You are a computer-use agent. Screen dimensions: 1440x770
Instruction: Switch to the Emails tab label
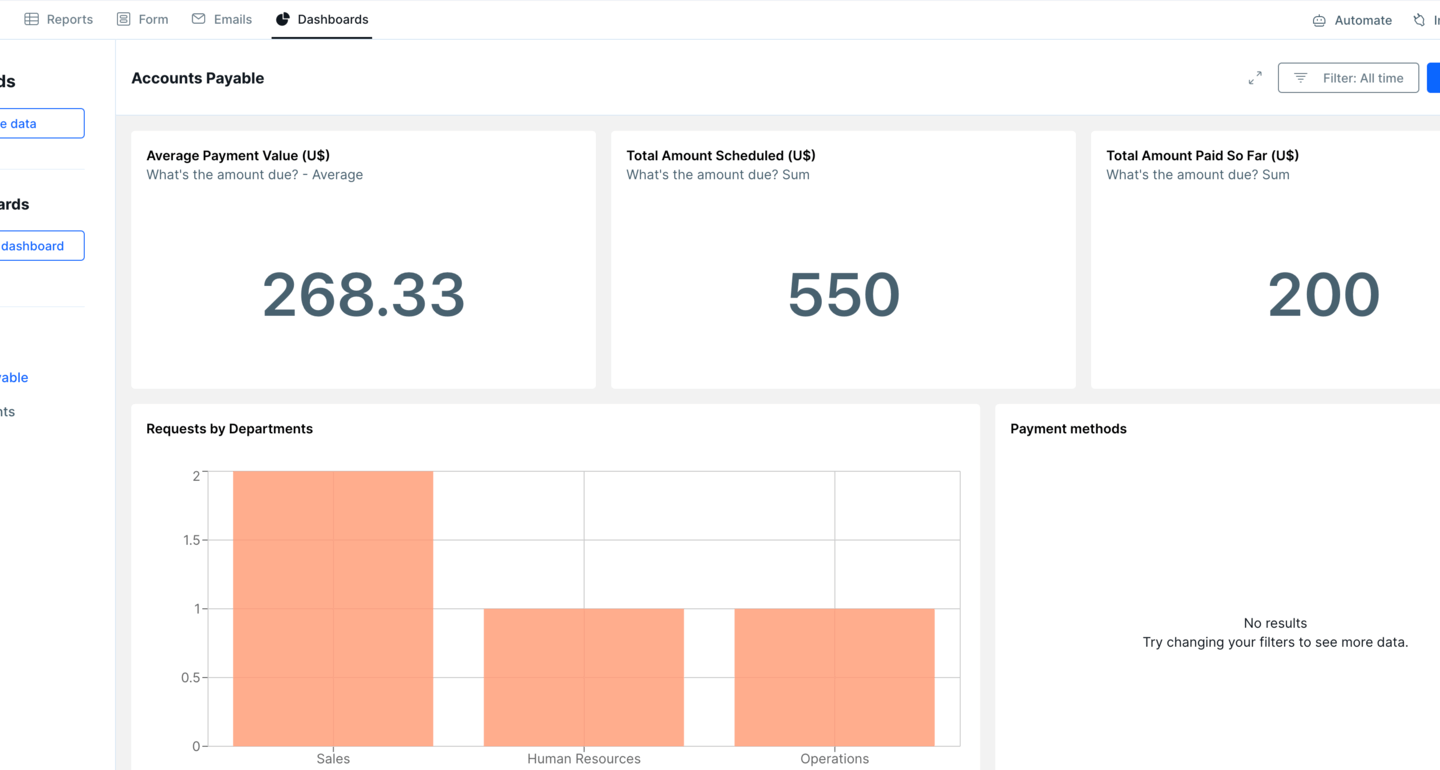(233, 19)
